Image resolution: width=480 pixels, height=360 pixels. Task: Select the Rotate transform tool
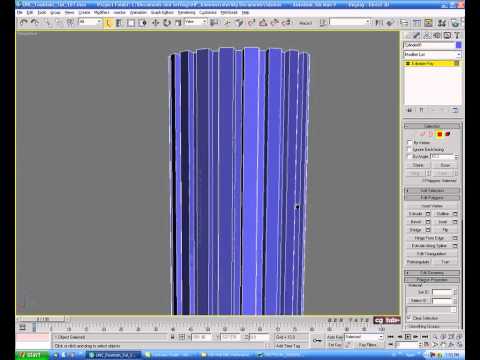167,23
